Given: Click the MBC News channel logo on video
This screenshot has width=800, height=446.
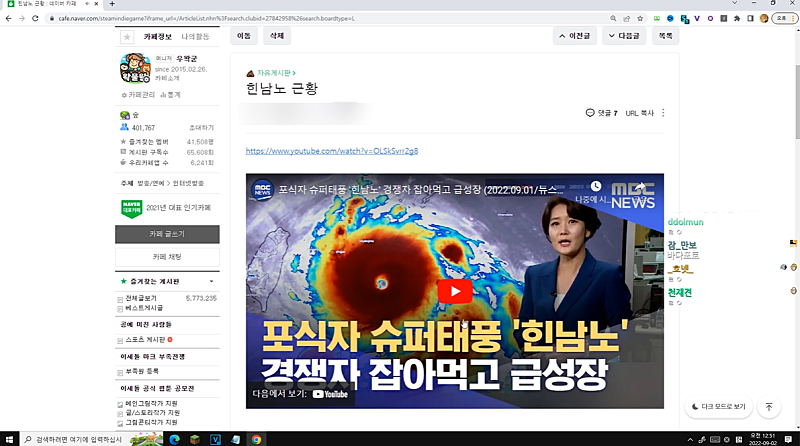Looking at the screenshot, I should (262, 190).
